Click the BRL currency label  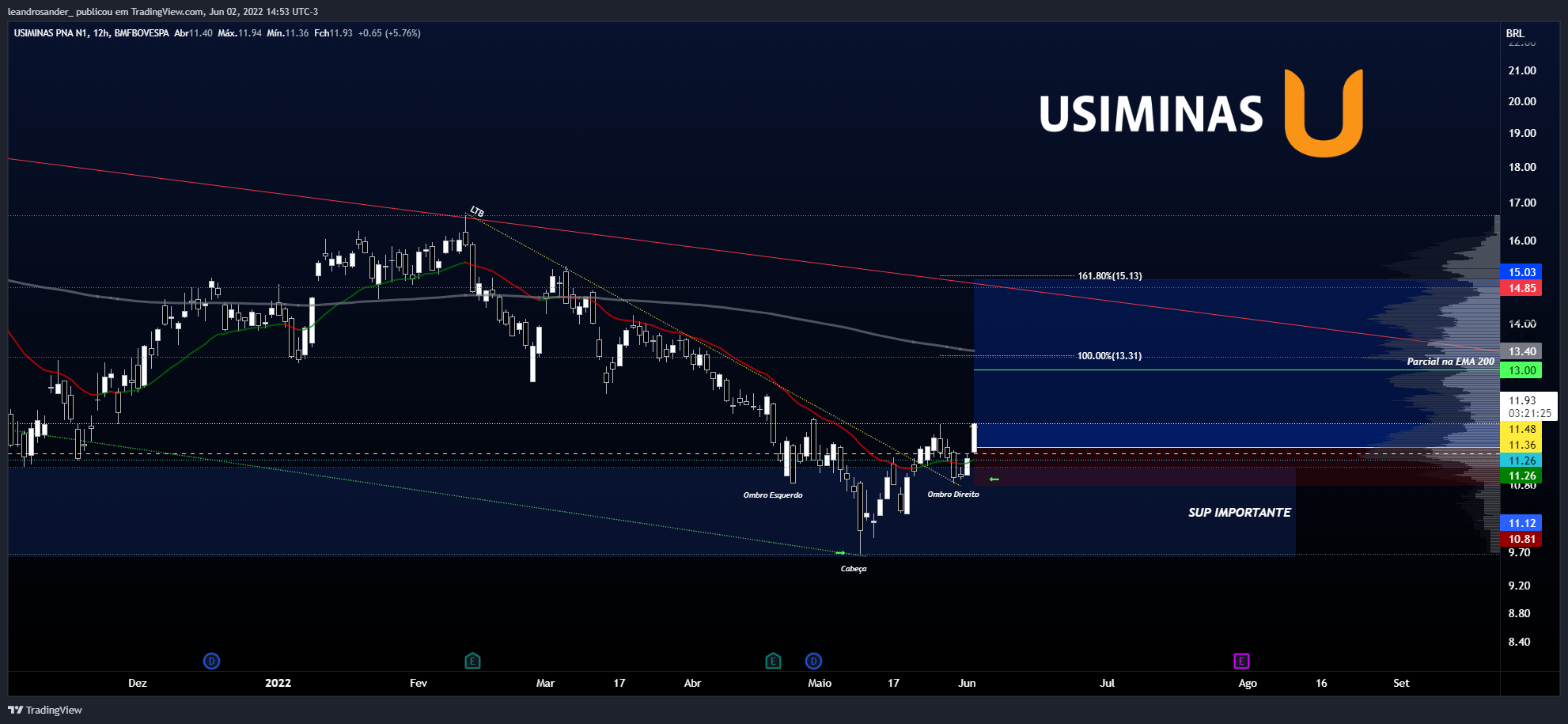[1515, 33]
